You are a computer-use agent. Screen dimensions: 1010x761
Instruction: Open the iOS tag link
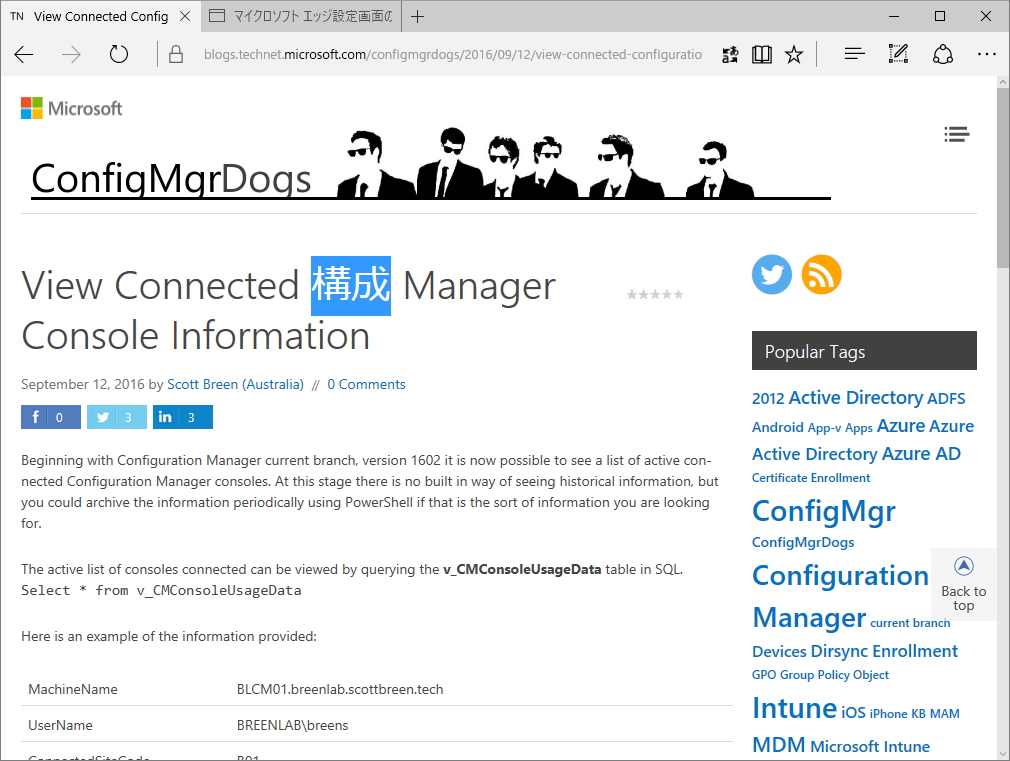click(x=853, y=712)
